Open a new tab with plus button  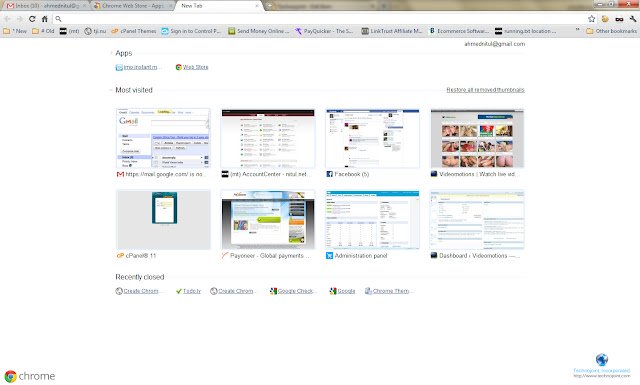point(269,6)
